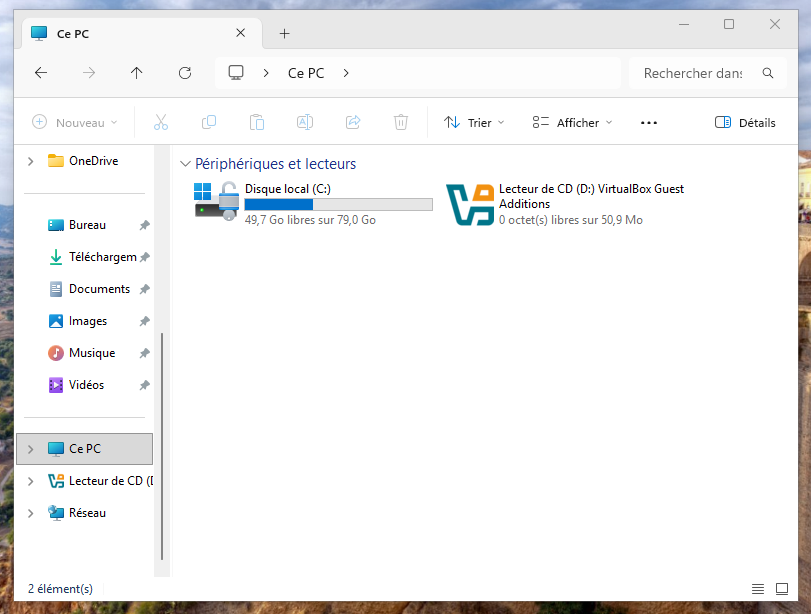Switch to details list view icon
Screen dimensions: 811x614
(x=758, y=589)
